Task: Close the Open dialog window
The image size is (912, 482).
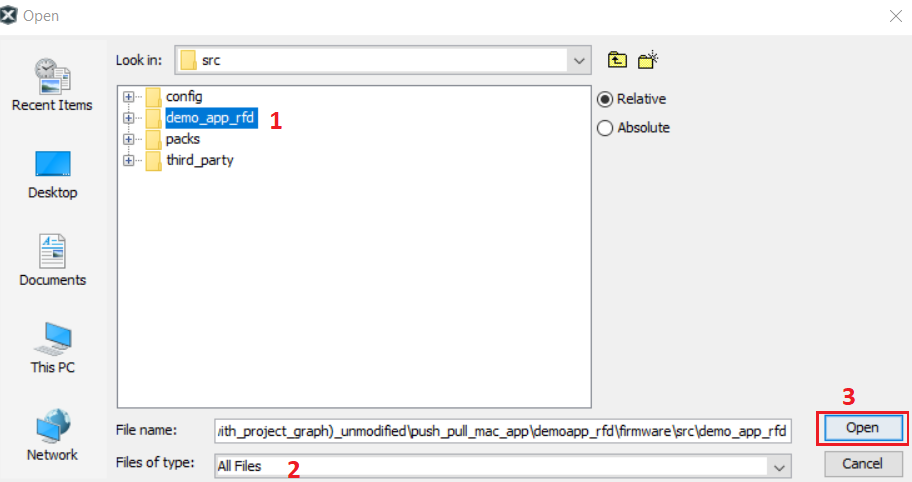Action: [x=896, y=16]
